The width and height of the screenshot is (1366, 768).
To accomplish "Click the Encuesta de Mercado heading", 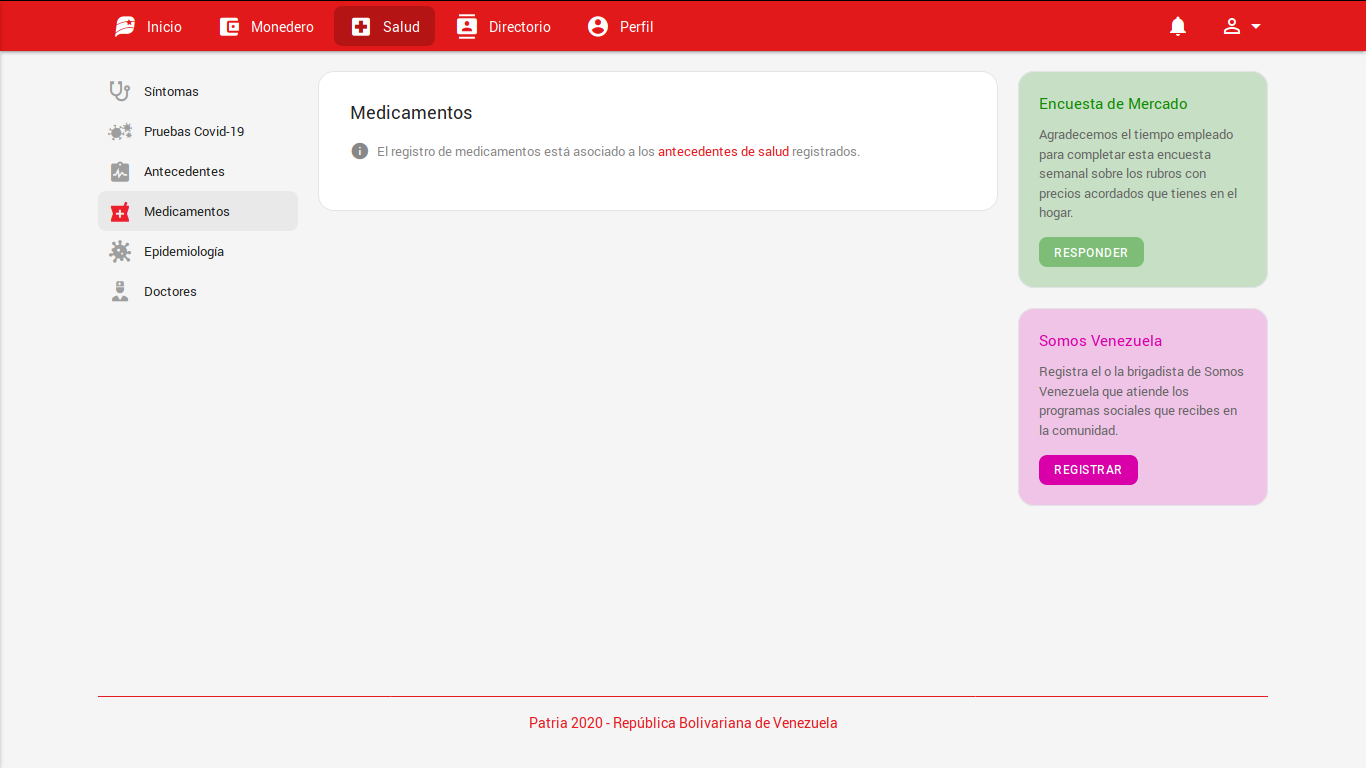I will pyautogui.click(x=1113, y=104).
